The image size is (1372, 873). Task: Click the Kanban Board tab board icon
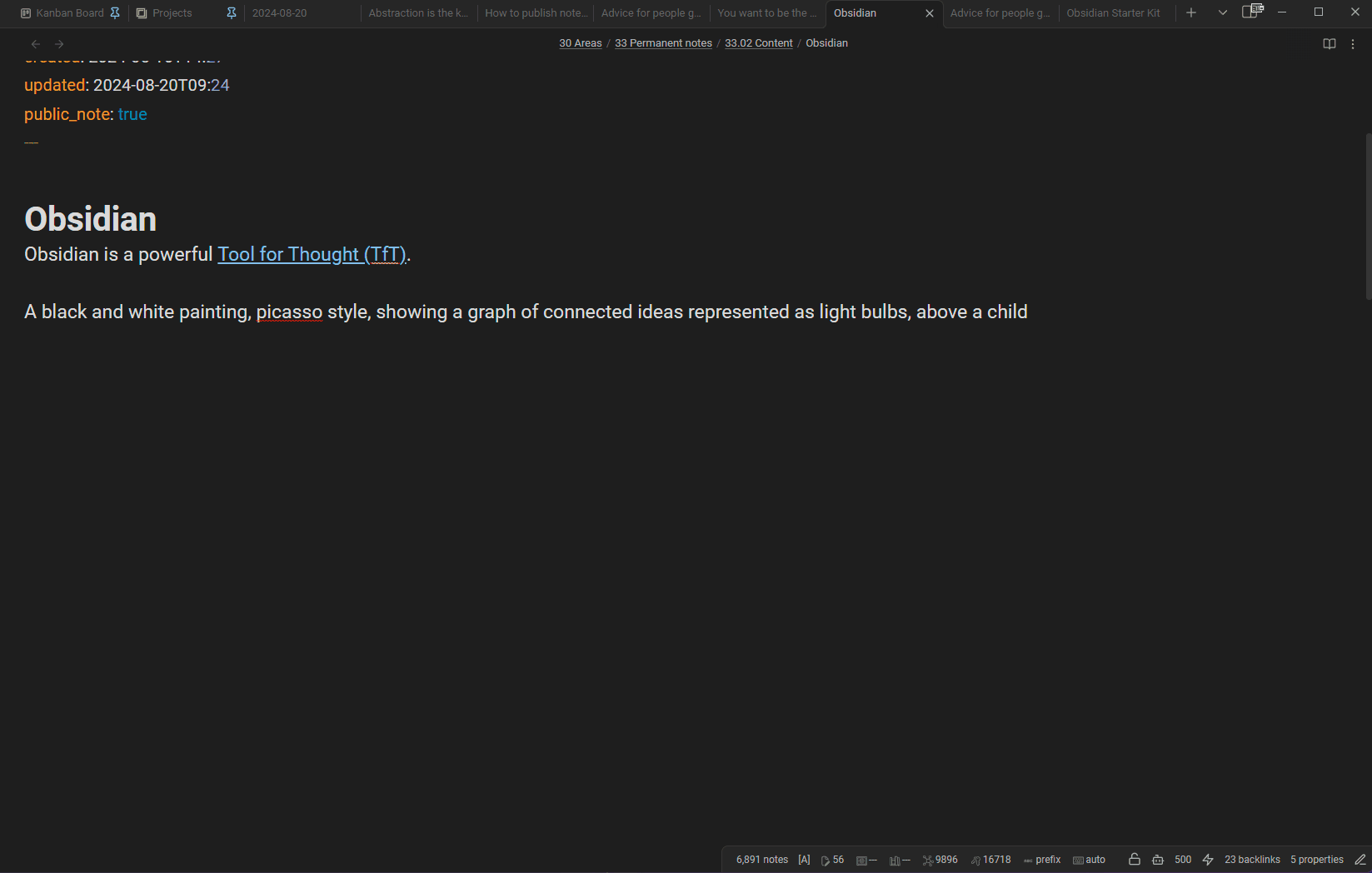(x=26, y=13)
